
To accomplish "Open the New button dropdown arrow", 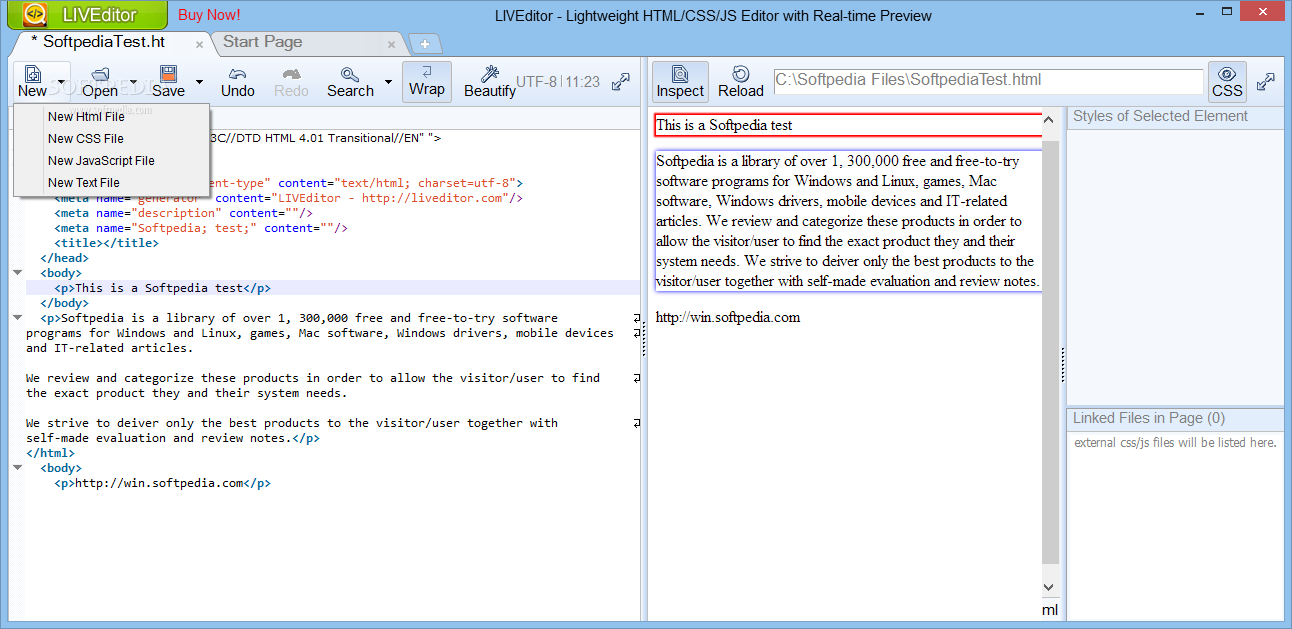I will [62, 82].
